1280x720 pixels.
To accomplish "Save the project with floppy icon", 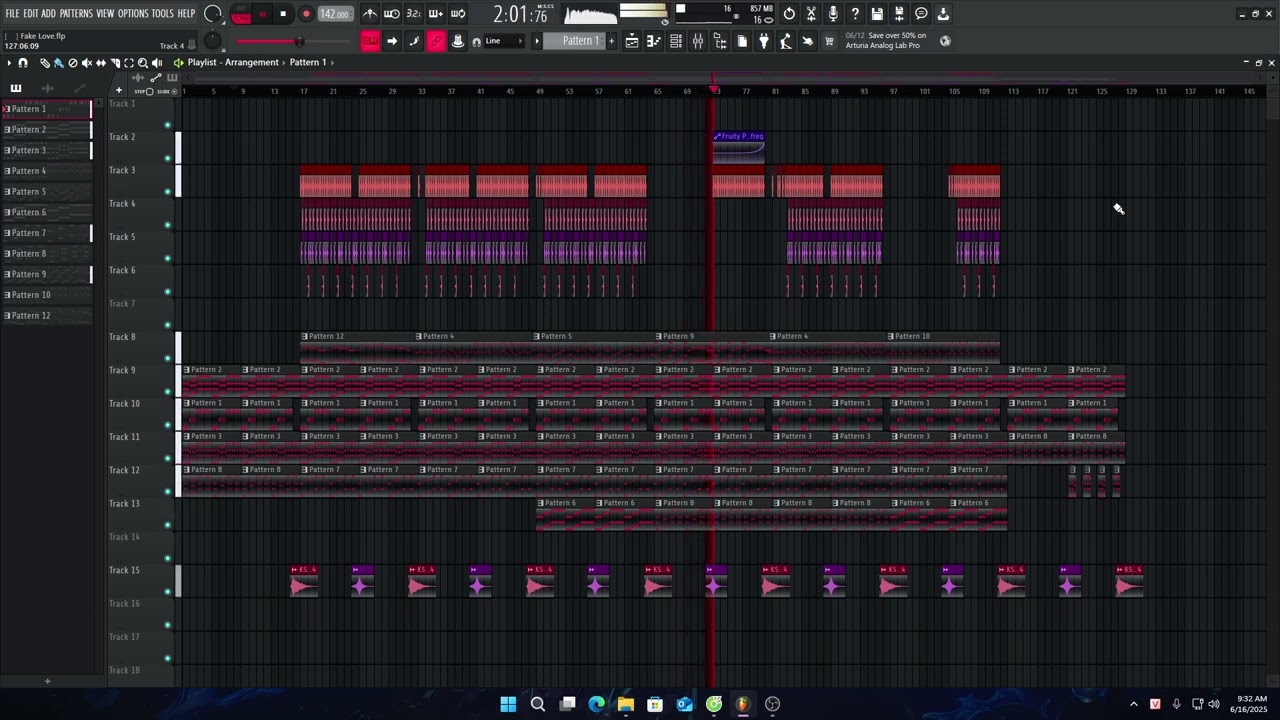I will pyautogui.click(x=877, y=14).
